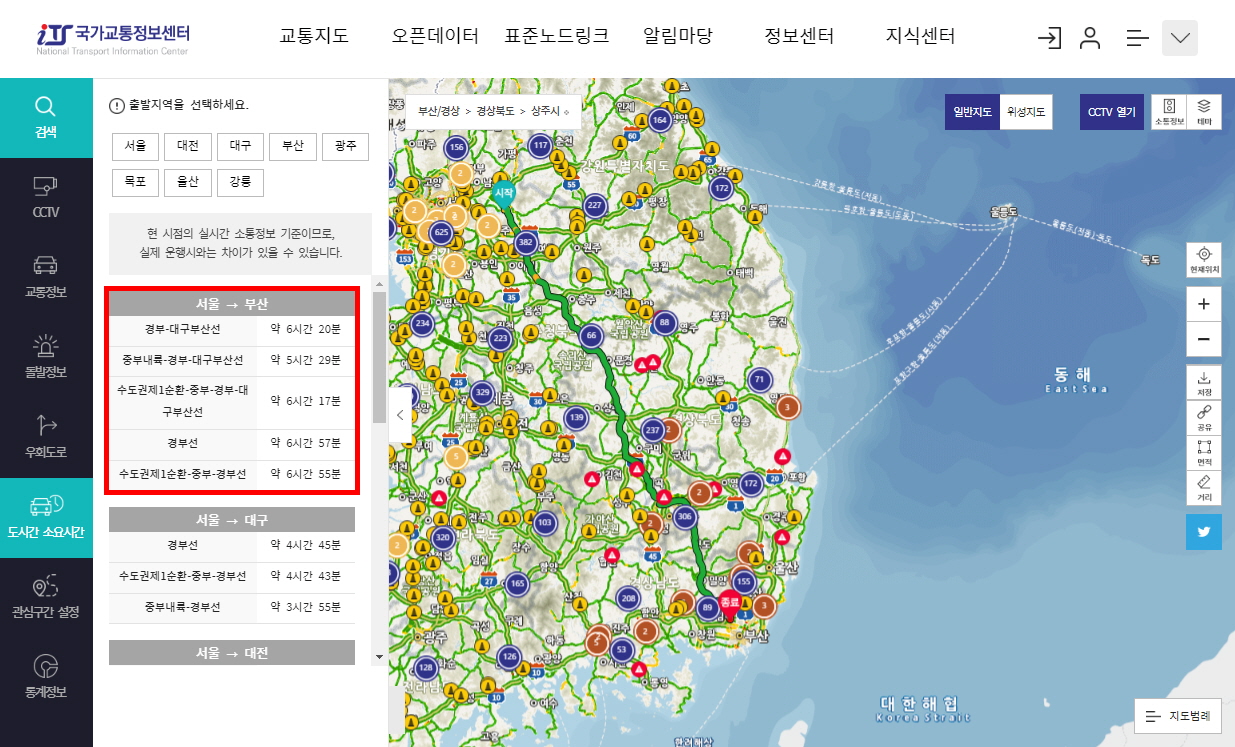Toggle the 테마 theme layers button
1235x747 pixels.
click(x=1204, y=112)
